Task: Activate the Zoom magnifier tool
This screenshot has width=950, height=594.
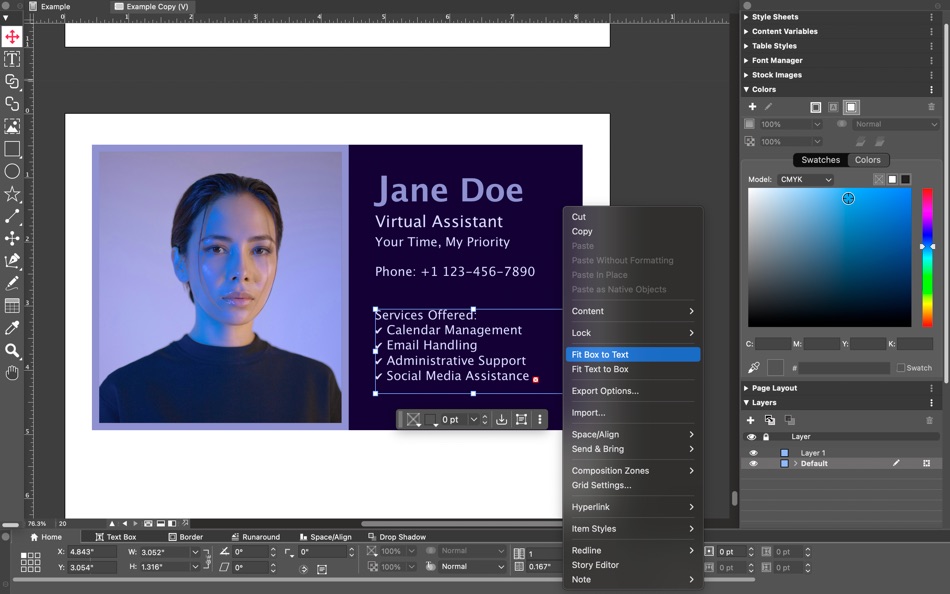Action: 12,351
